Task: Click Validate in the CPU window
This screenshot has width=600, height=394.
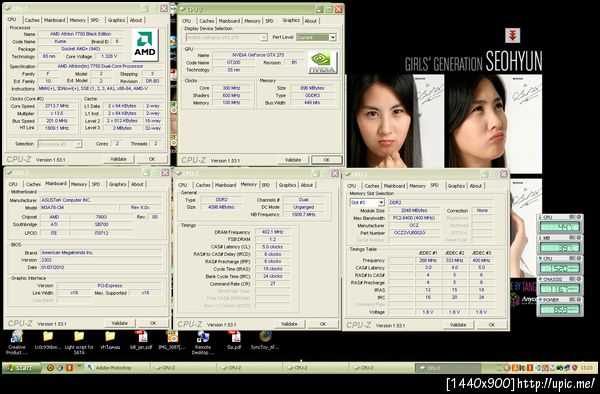Action: click(119, 159)
